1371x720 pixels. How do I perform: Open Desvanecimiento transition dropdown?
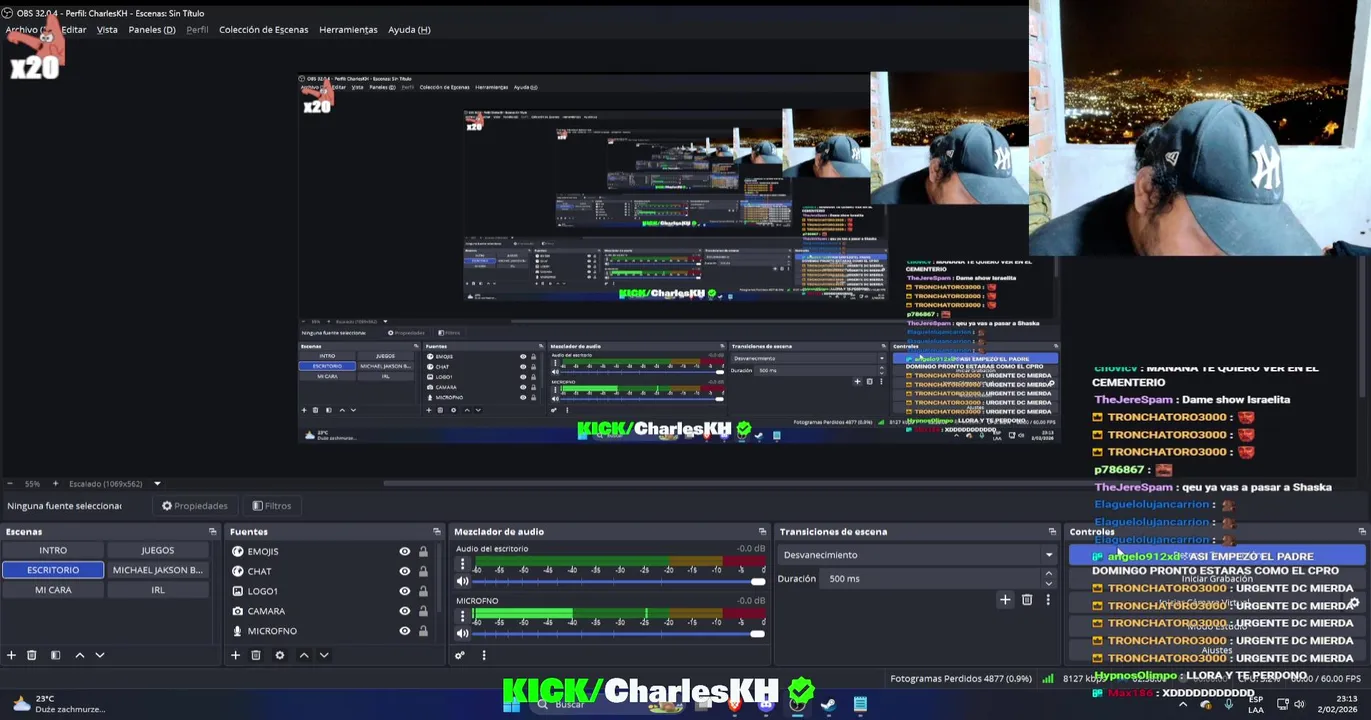918,555
